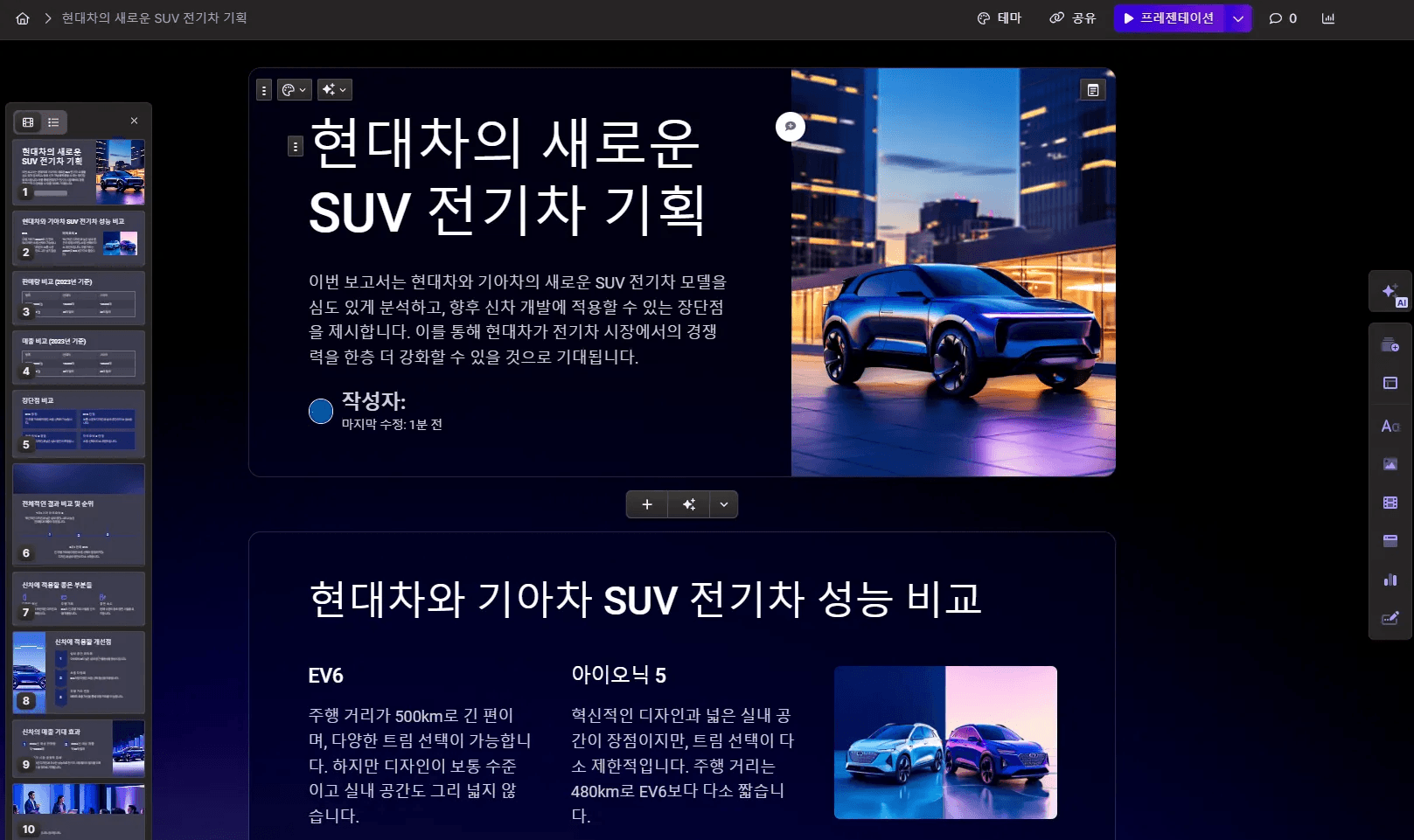Select the SUV hero image

(953, 273)
